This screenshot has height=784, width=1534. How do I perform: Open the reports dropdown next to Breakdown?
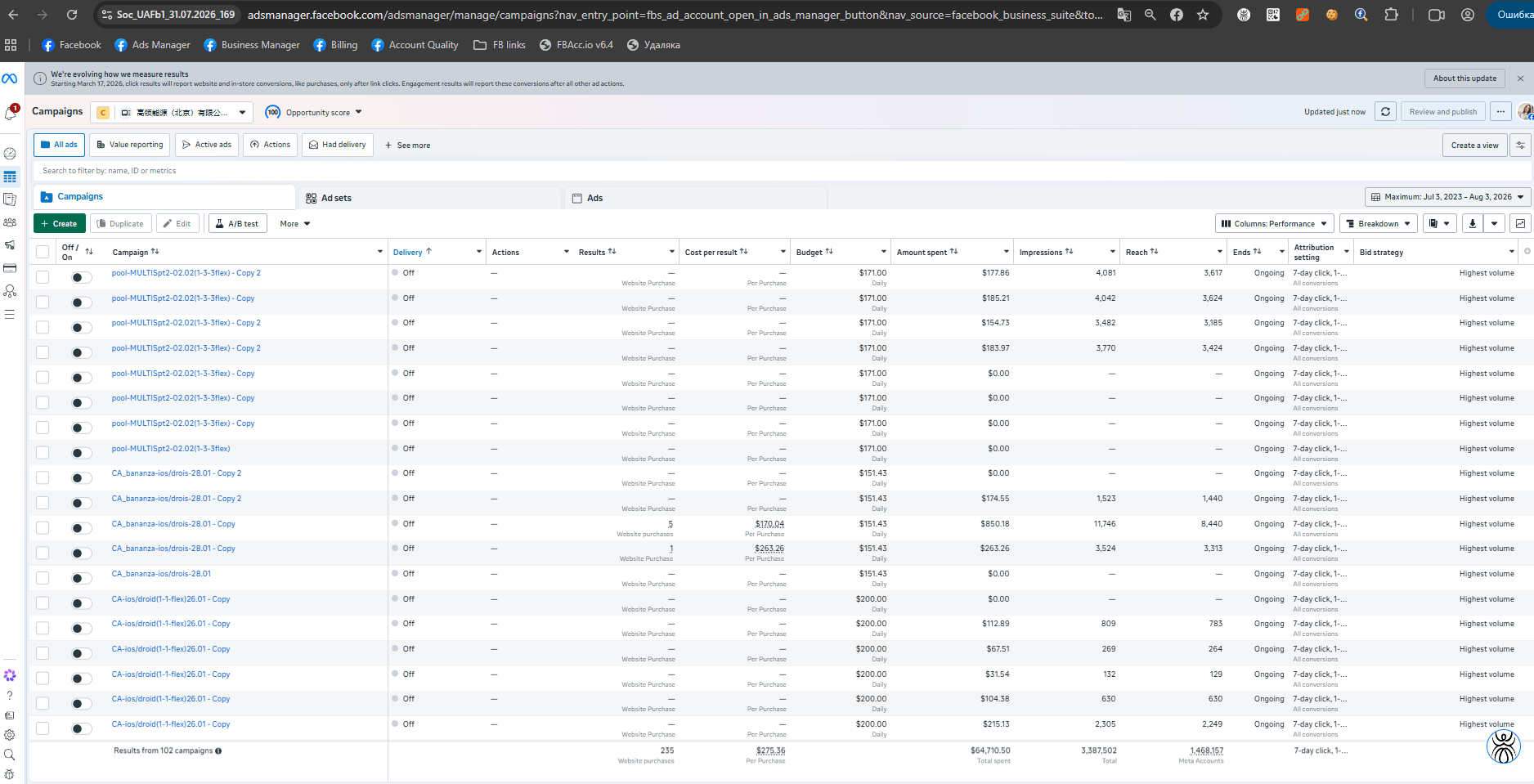(1439, 223)
